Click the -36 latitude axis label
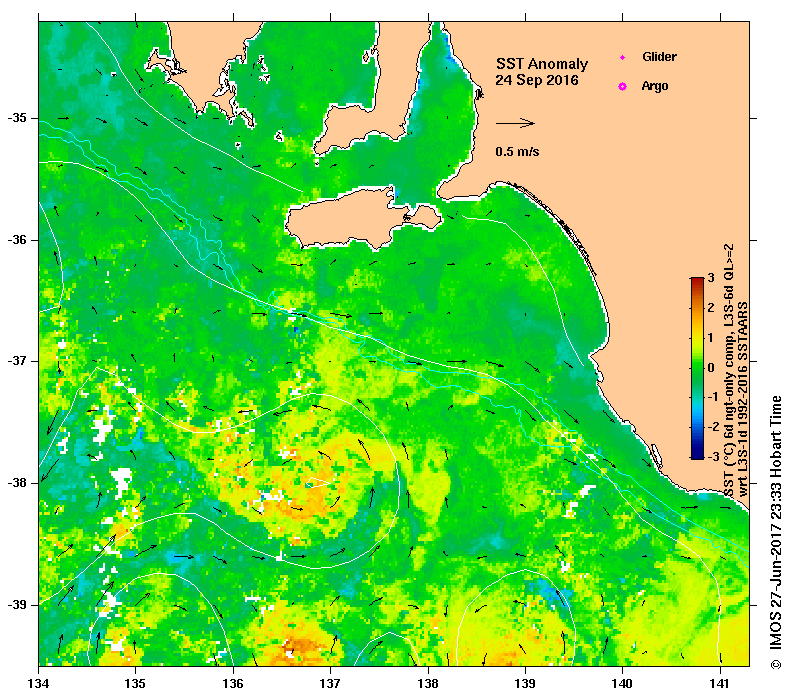This screenshot has width=791, height=700. 17,240
